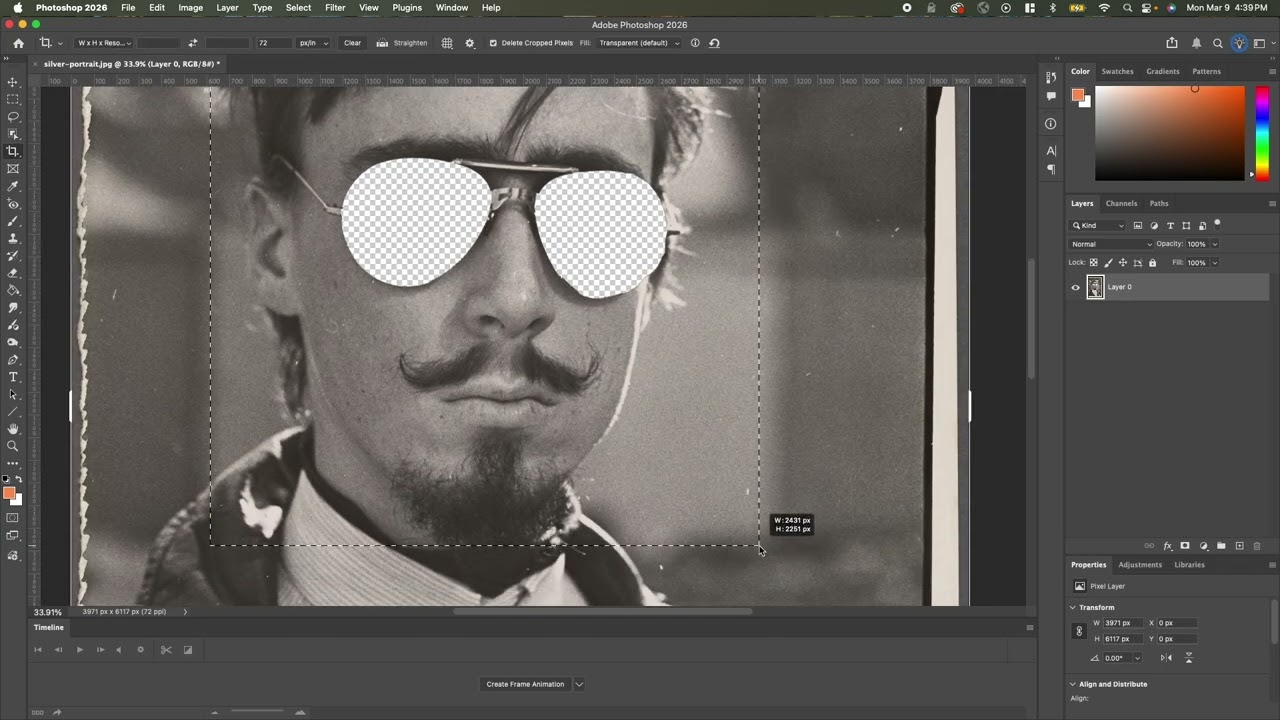Screen dimensions: 1280x720
Task: Select the Pen tool
Action: pos(13,360)
